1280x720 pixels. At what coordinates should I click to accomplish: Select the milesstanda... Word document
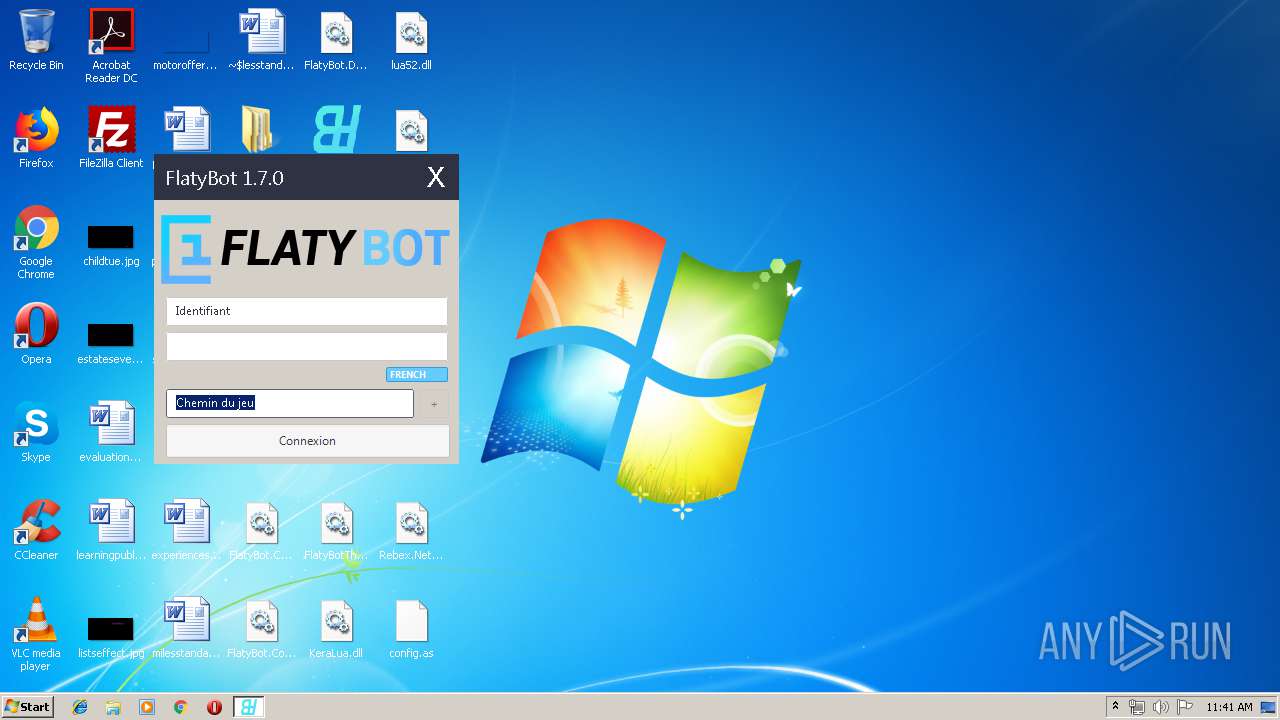pos(186,628)
